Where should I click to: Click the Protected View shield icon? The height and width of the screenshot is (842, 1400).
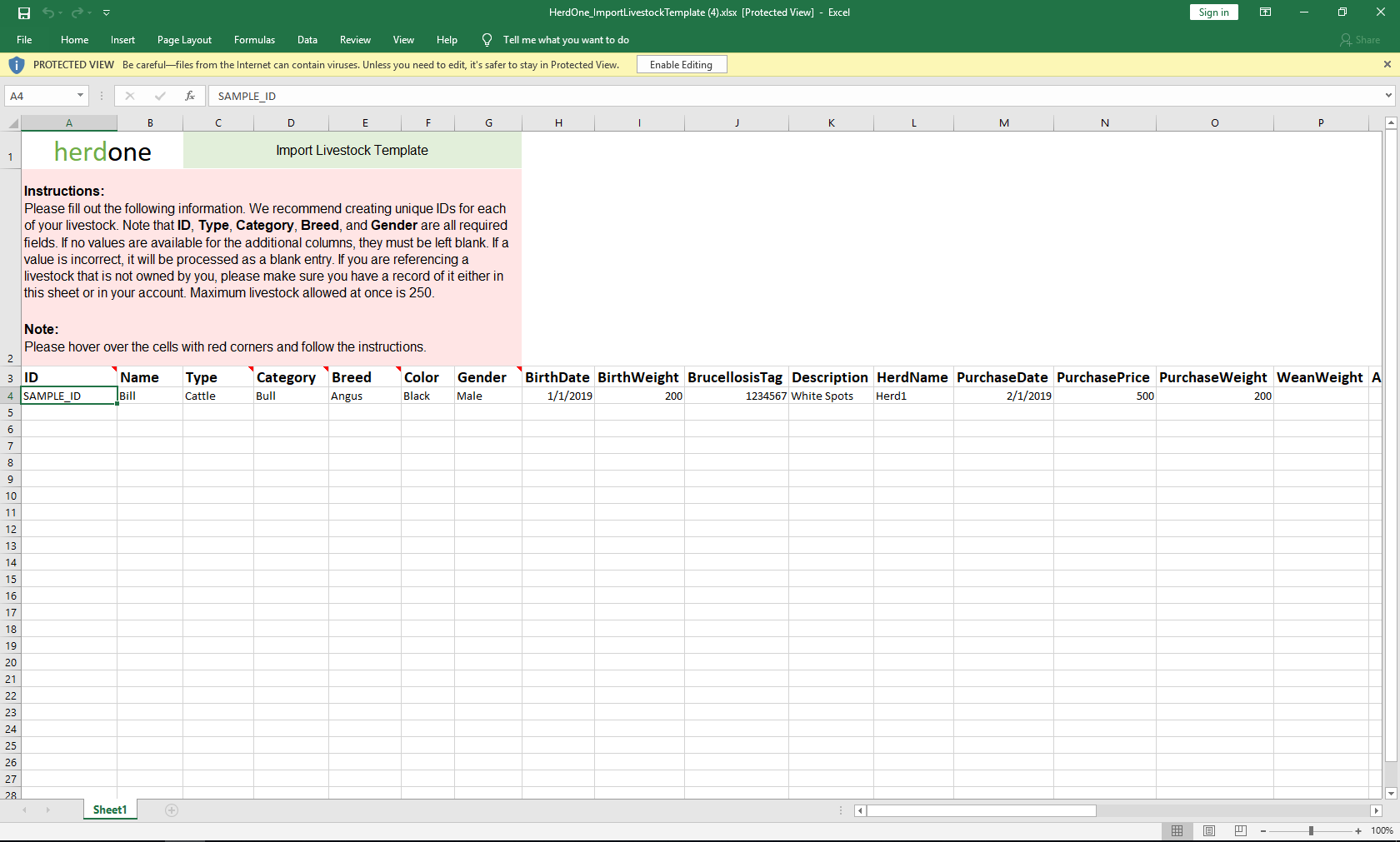coord(17,65)
